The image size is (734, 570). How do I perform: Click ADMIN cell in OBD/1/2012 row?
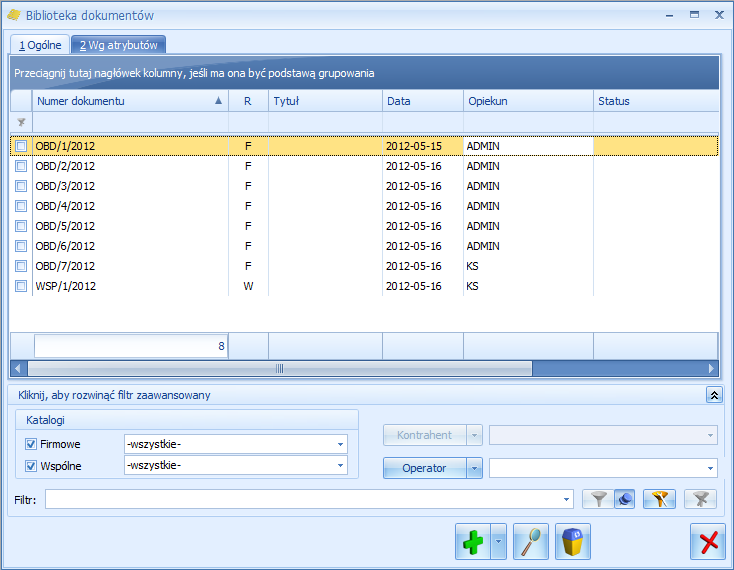click(x=528, y=146)
